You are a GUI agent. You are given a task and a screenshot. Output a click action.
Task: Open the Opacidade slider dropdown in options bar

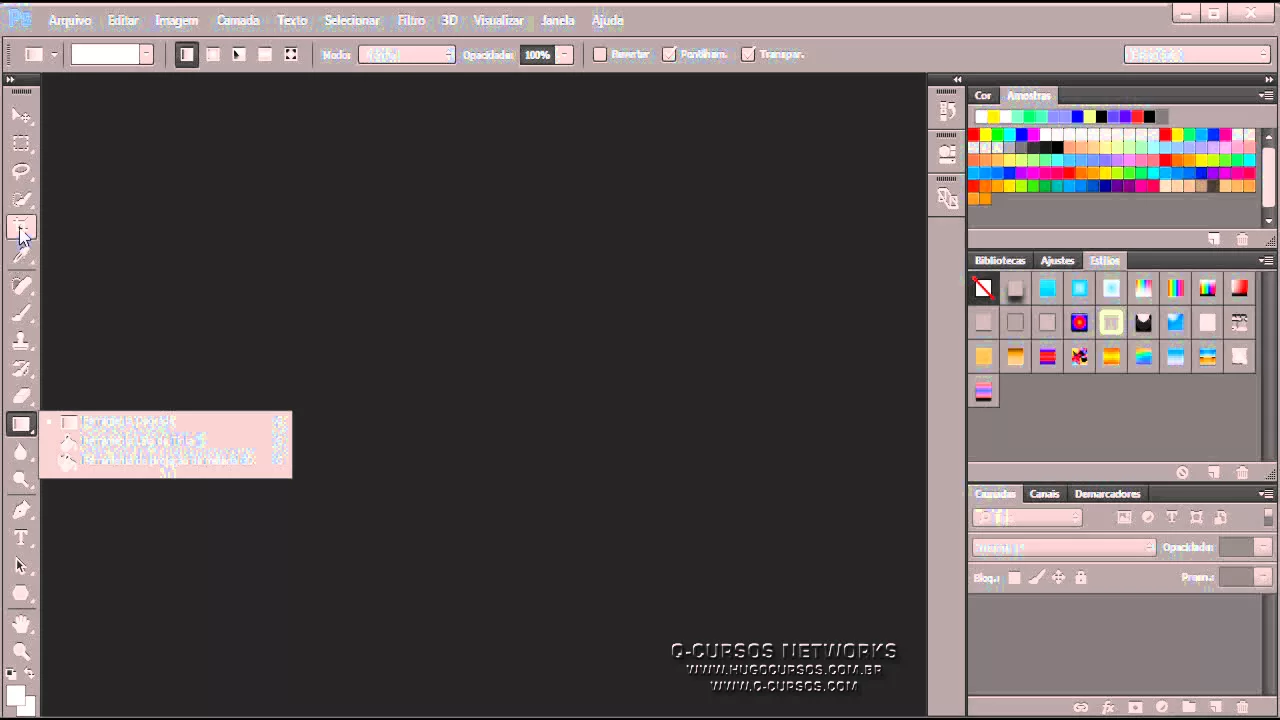[565, 54]
